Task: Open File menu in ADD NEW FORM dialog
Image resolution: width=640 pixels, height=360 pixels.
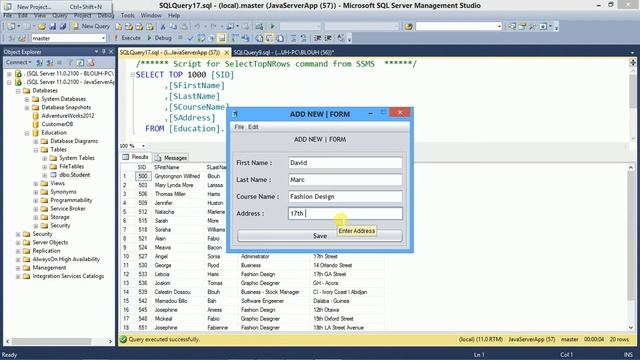Action: tap(239, 127)
